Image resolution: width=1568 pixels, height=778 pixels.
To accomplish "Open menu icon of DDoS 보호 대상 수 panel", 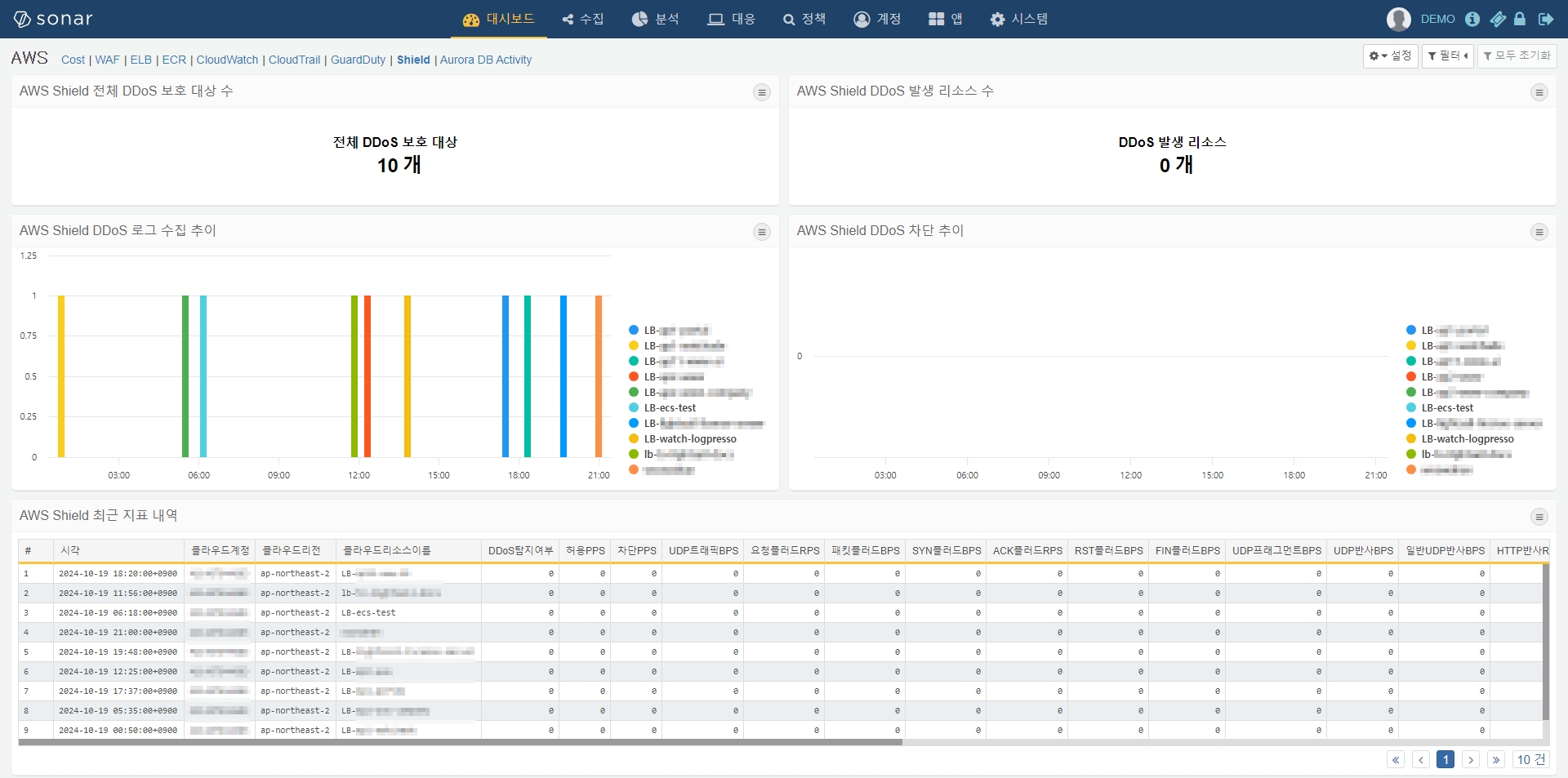I will point(762,92).
